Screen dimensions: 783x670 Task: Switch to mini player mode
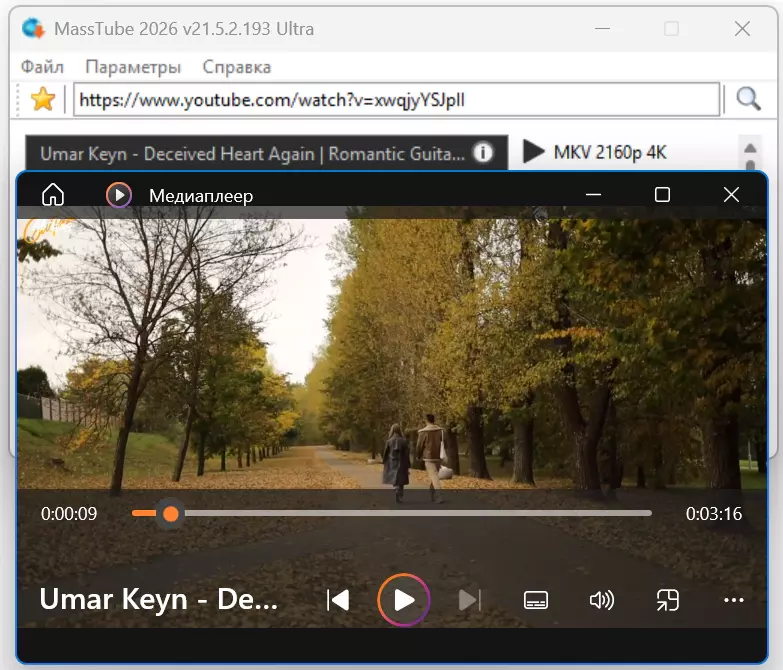tap(668, 600)
